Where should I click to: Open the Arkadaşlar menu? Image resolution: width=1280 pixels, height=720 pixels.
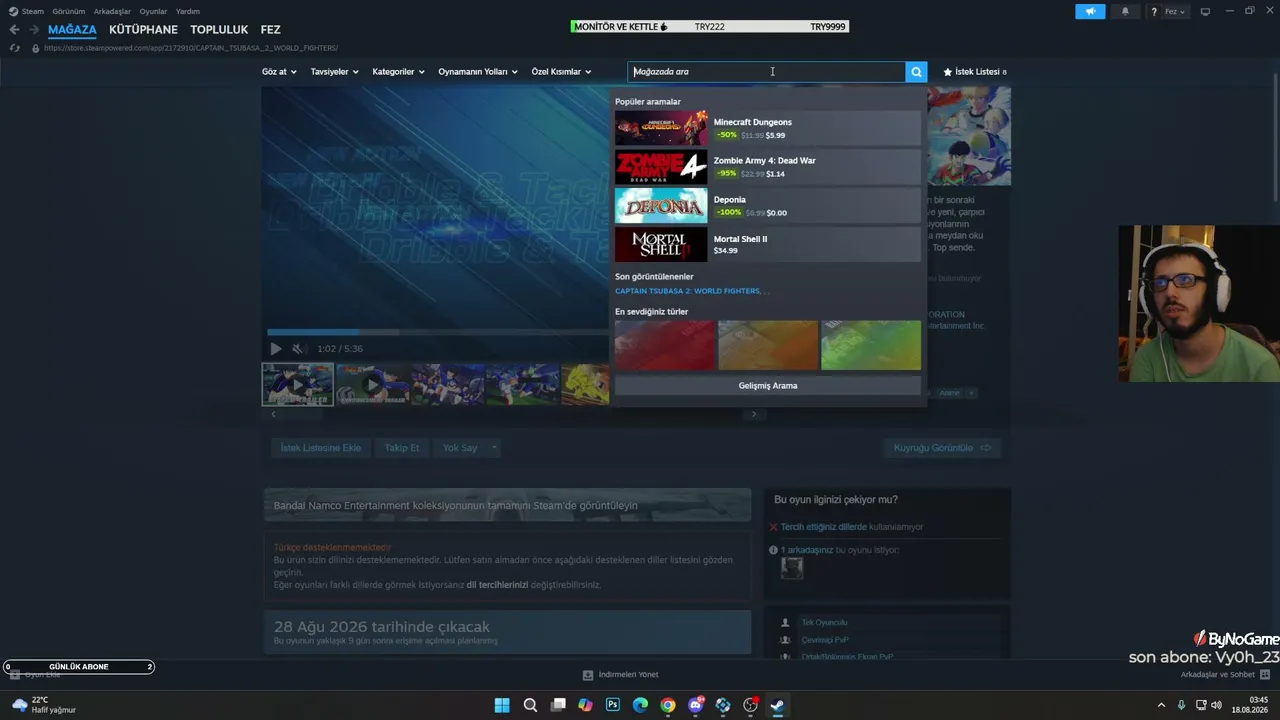(112, 12)
